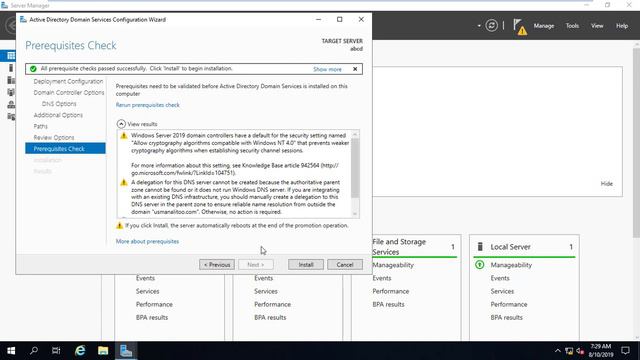Open Local Server Services
The width and height of the screenshot is (640, 360).
click(x=502, y=291)
